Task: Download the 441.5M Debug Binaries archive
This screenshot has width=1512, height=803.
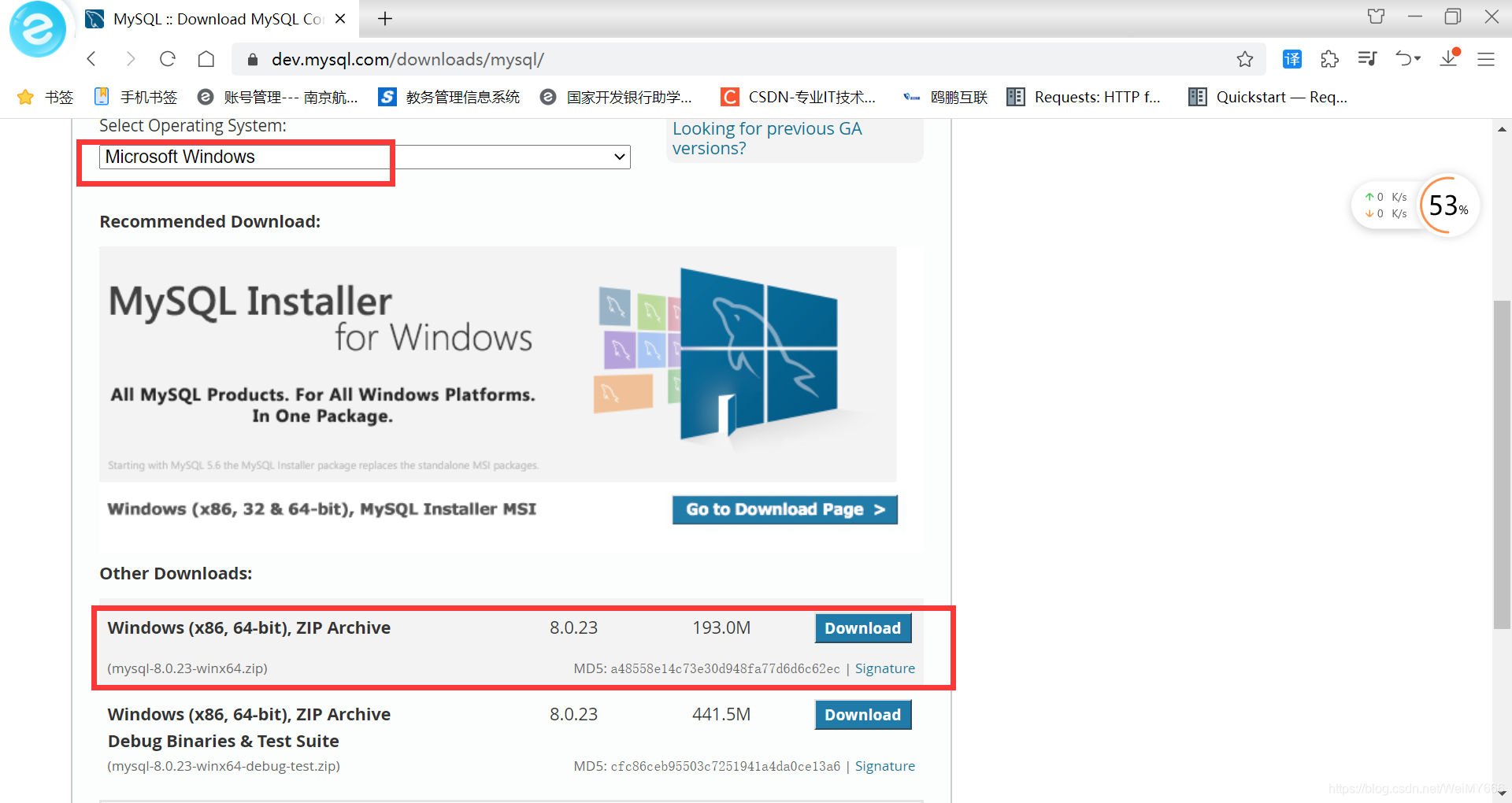Action: point(863,715)
